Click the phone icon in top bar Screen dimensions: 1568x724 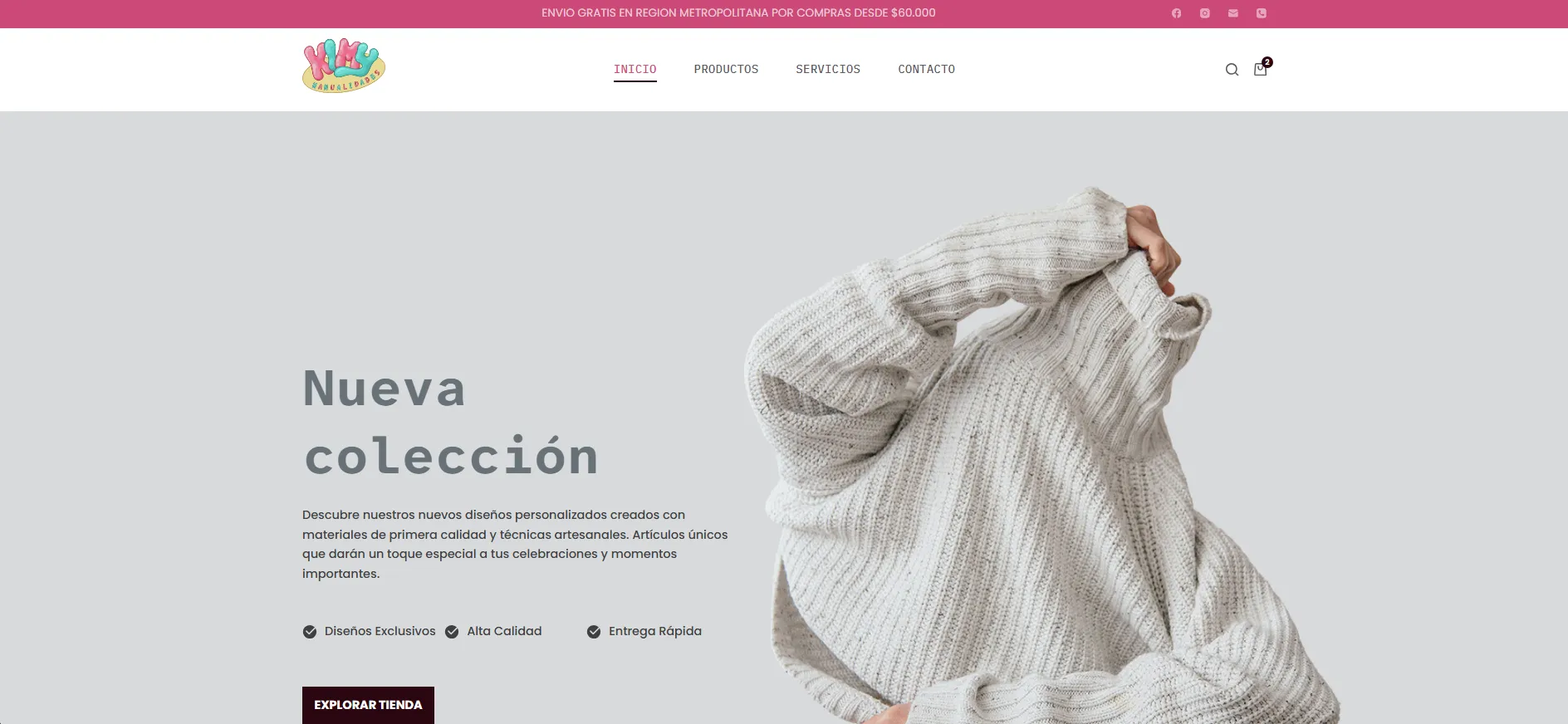click(1261, 13)
